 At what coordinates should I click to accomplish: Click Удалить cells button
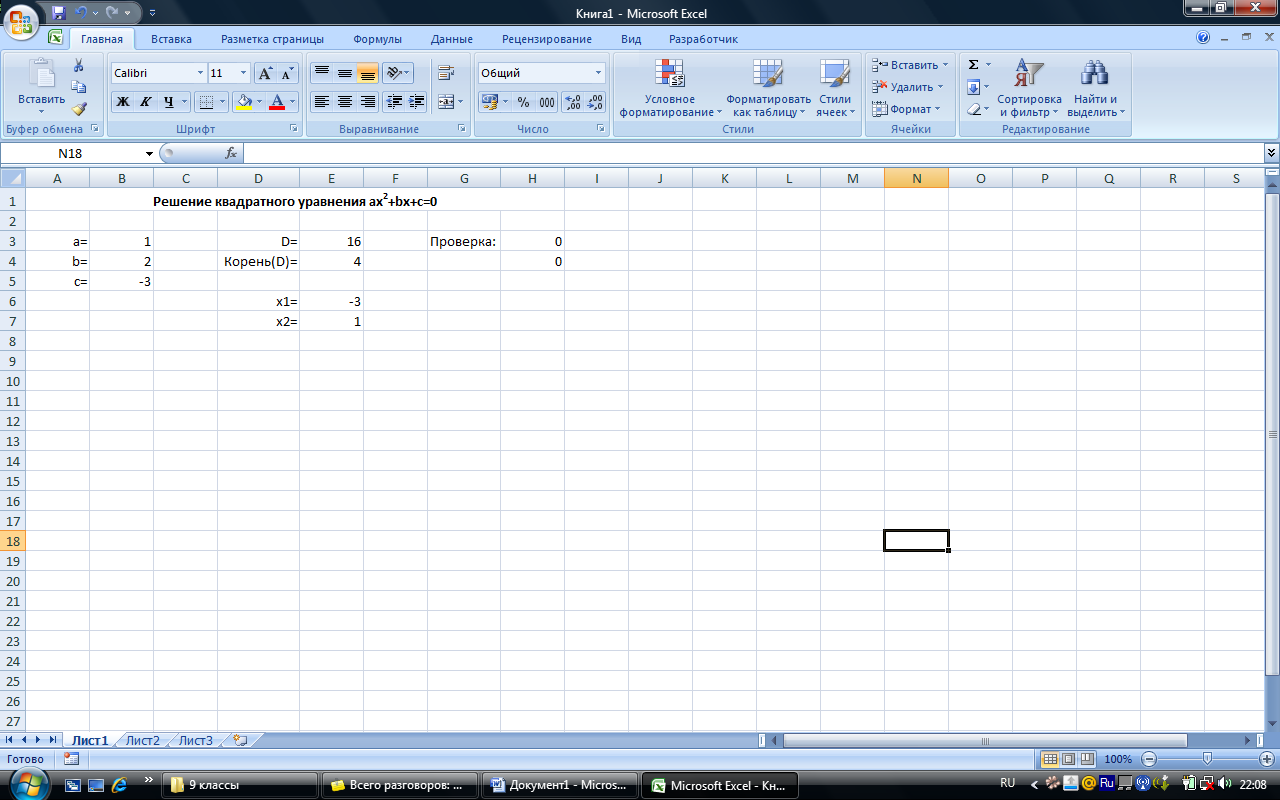click(907, 87)
